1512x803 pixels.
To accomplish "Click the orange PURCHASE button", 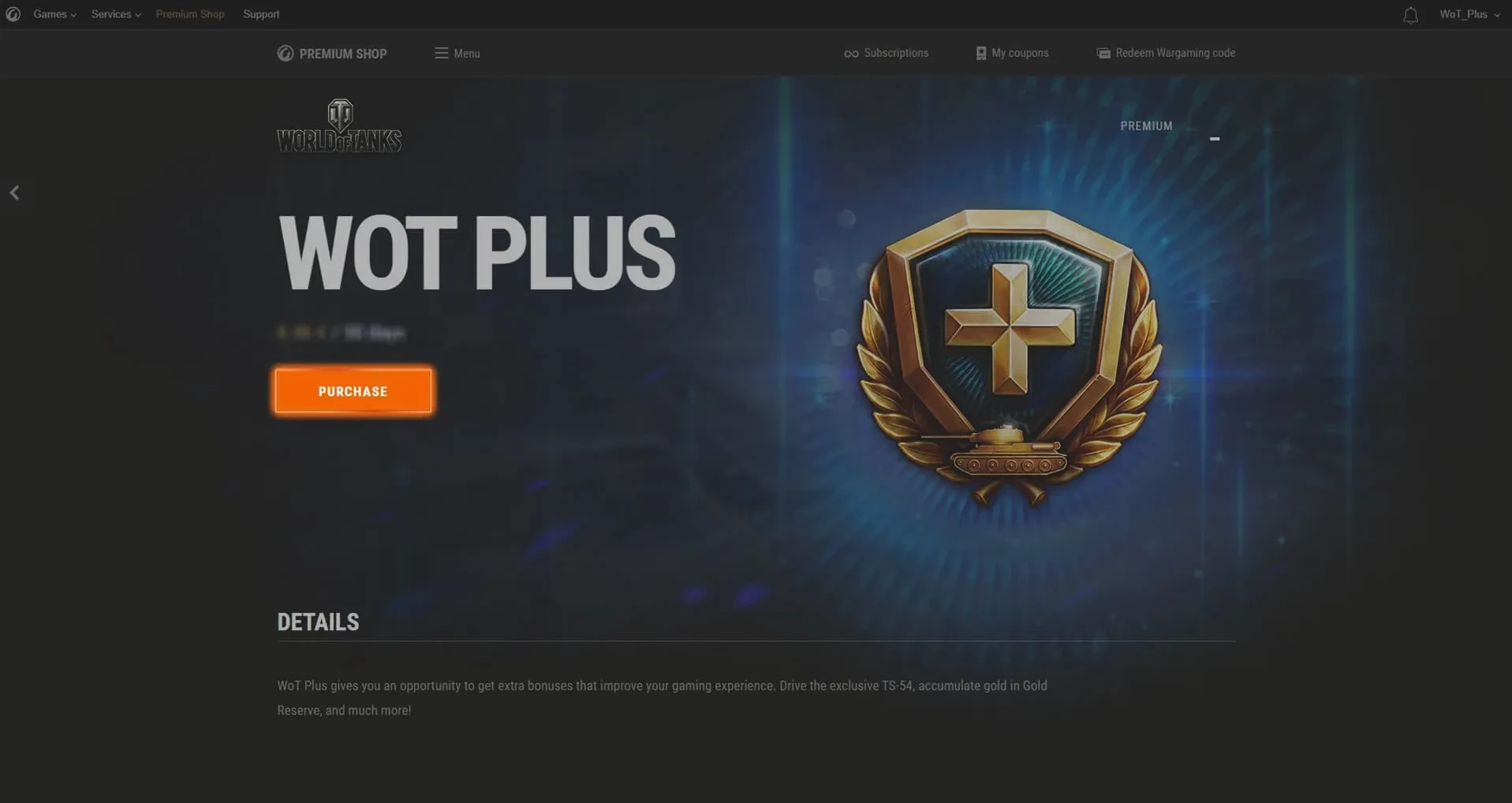I will click(353, 390).
